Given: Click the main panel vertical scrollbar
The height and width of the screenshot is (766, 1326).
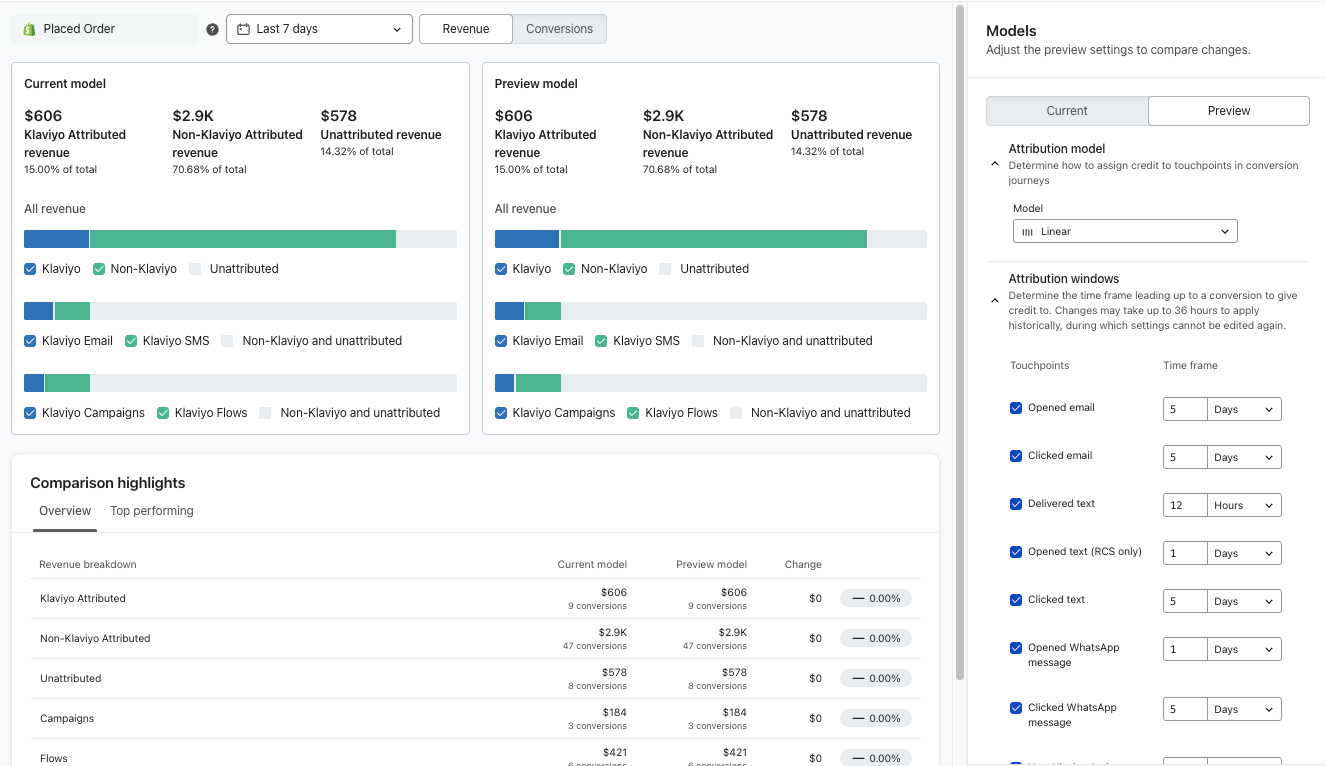Looking at the screenshot, I should tap(961, 340).
